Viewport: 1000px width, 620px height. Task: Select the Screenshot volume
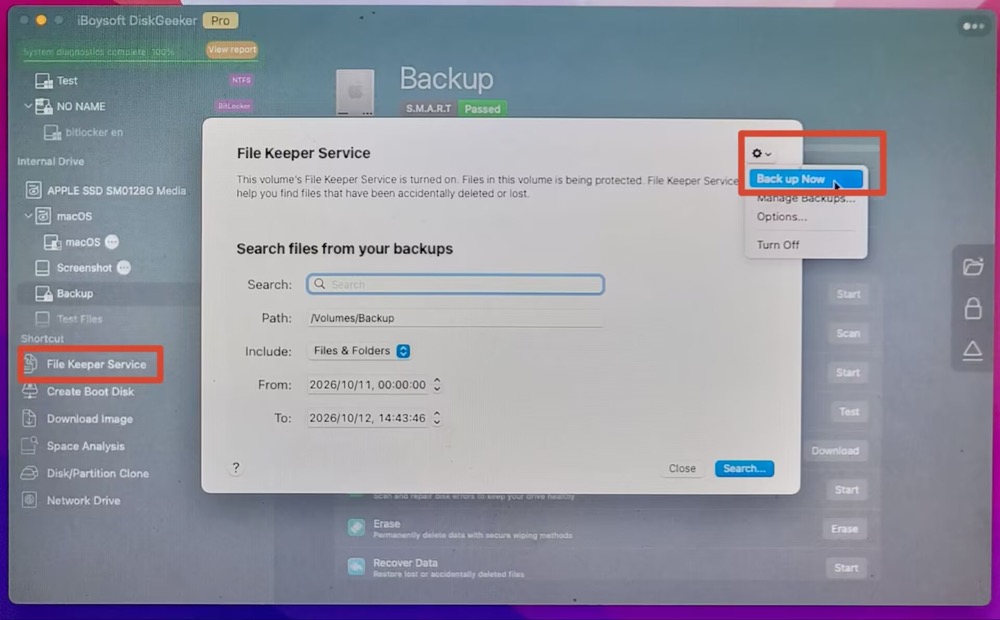[x=84, y=268]
